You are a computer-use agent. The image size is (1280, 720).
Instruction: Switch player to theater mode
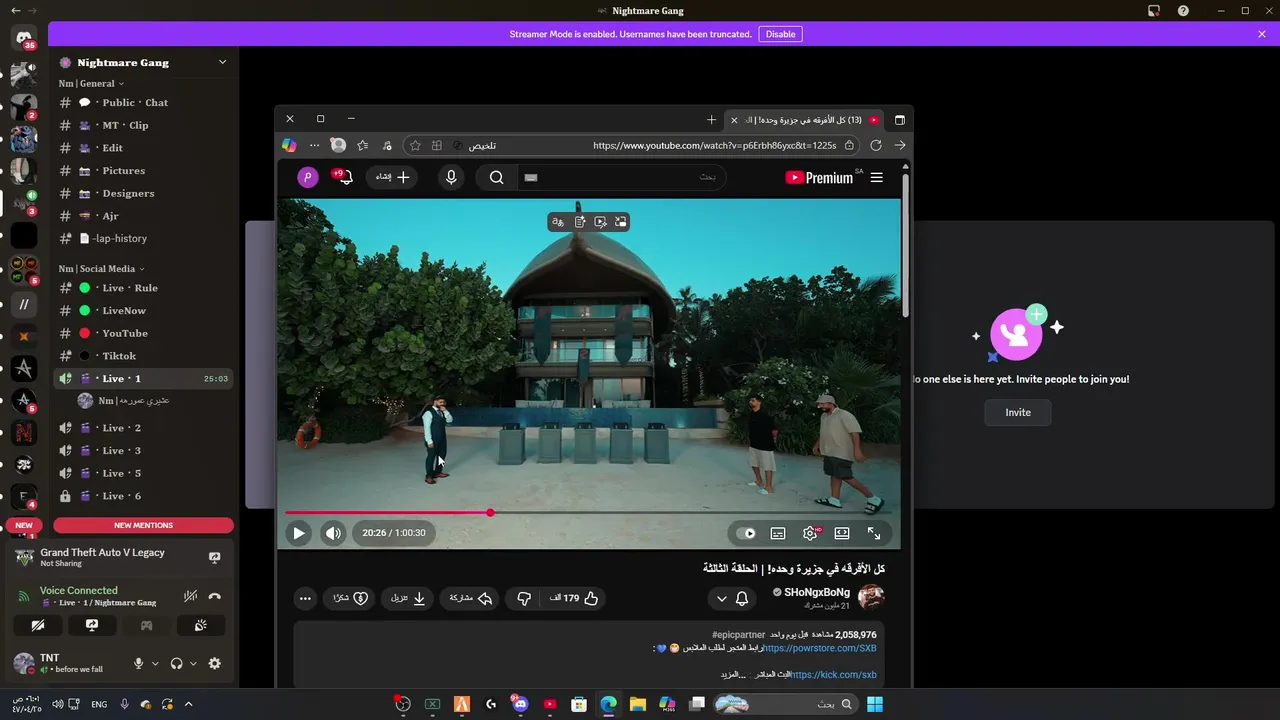tap(842, 533)
